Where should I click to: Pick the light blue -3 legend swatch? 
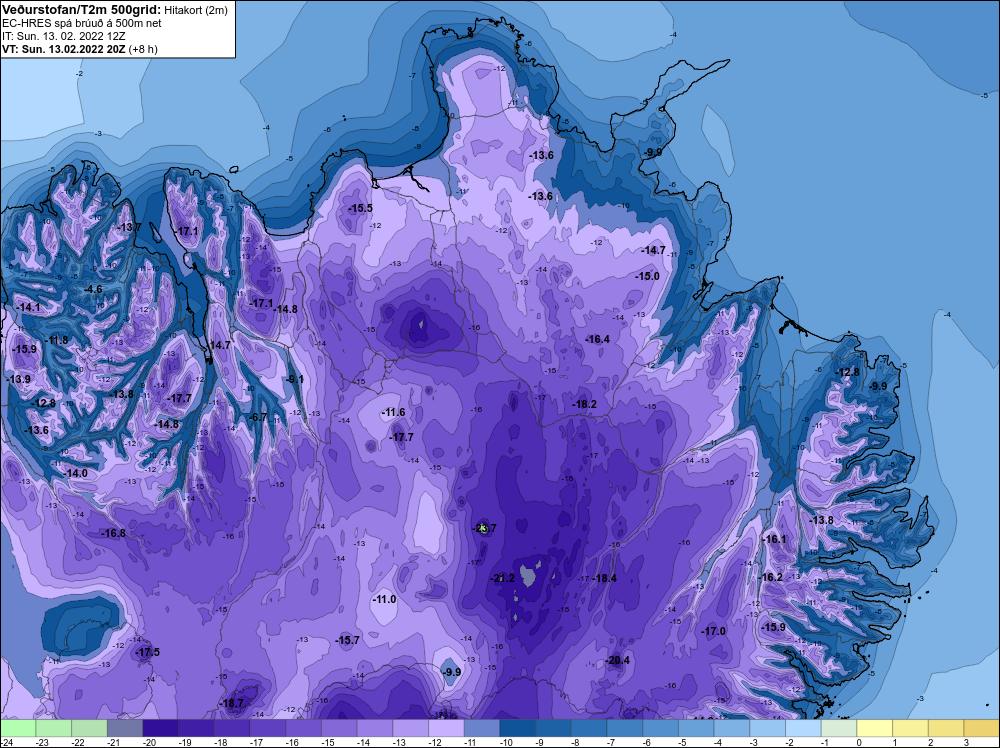pos(768,728)
